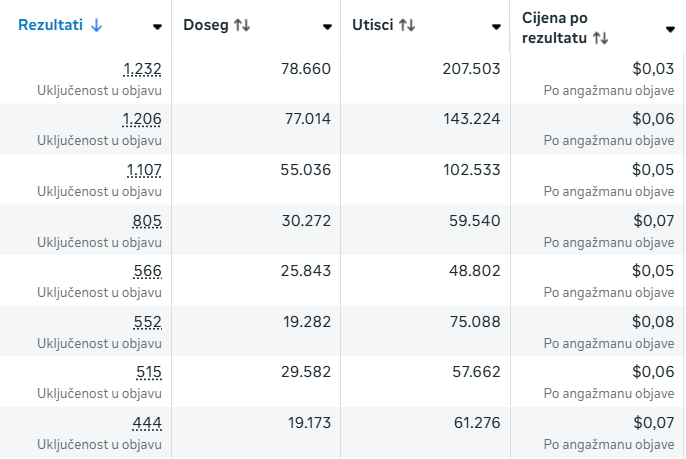The width and height of the screenshot is (686, 459).
Task: Expand the Cijena po rezultatu dropdown arrow
Action: 670,29
